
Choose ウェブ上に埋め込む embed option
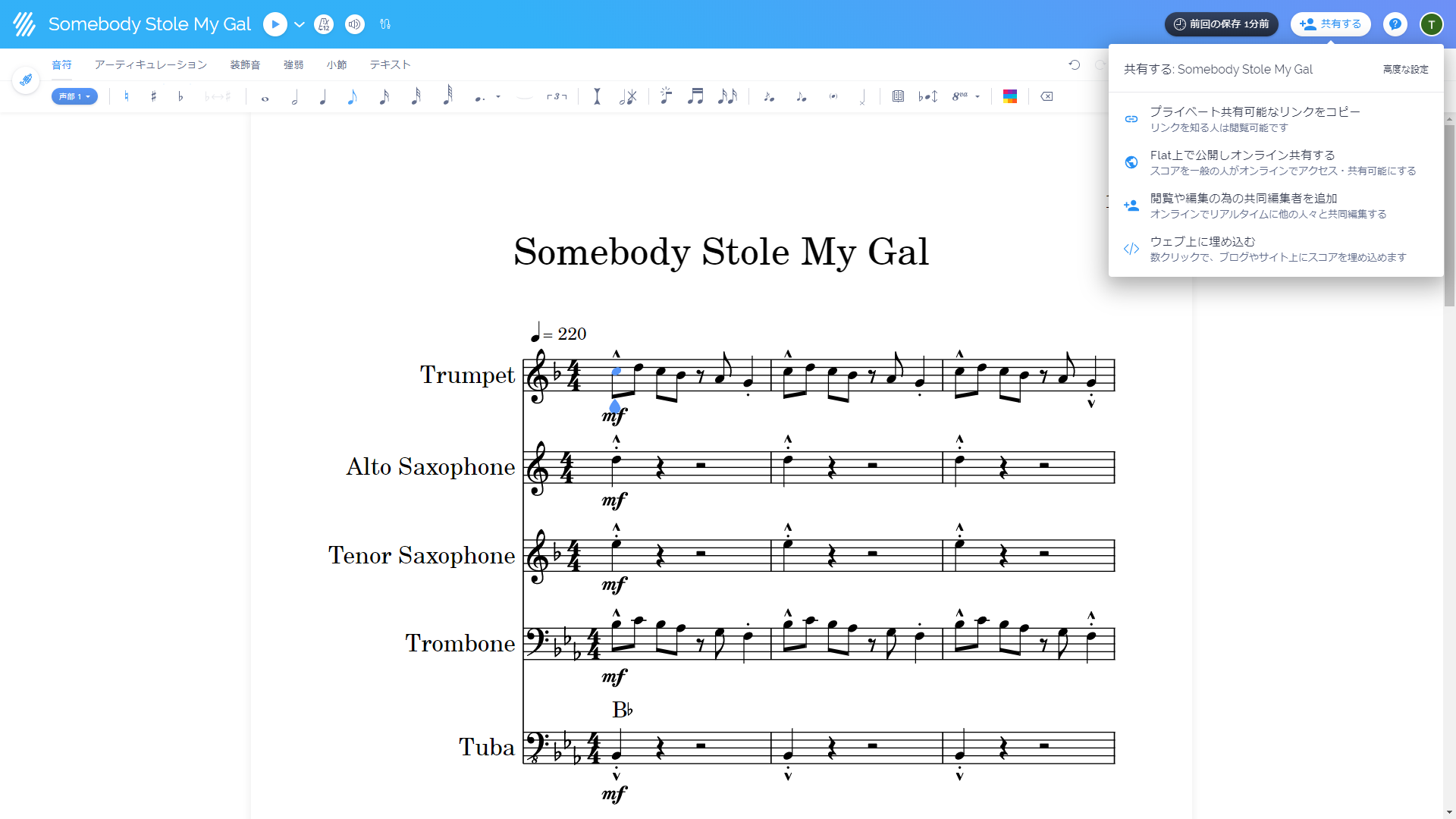(x=1276, y=249)
